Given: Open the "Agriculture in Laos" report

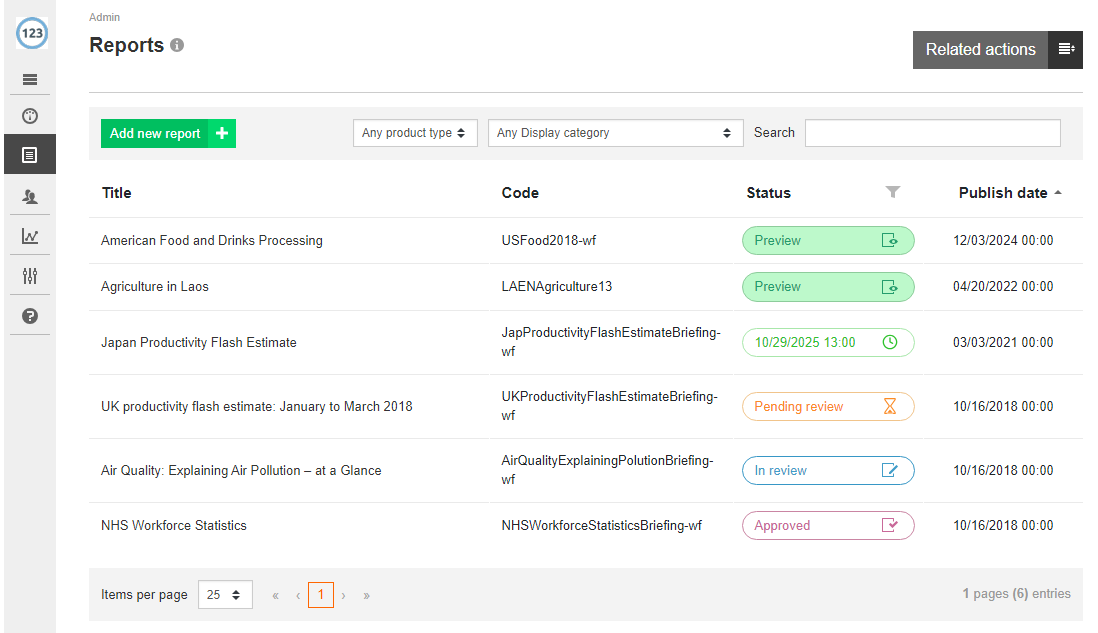Looking at the screenshot, I should pos(156,286).
